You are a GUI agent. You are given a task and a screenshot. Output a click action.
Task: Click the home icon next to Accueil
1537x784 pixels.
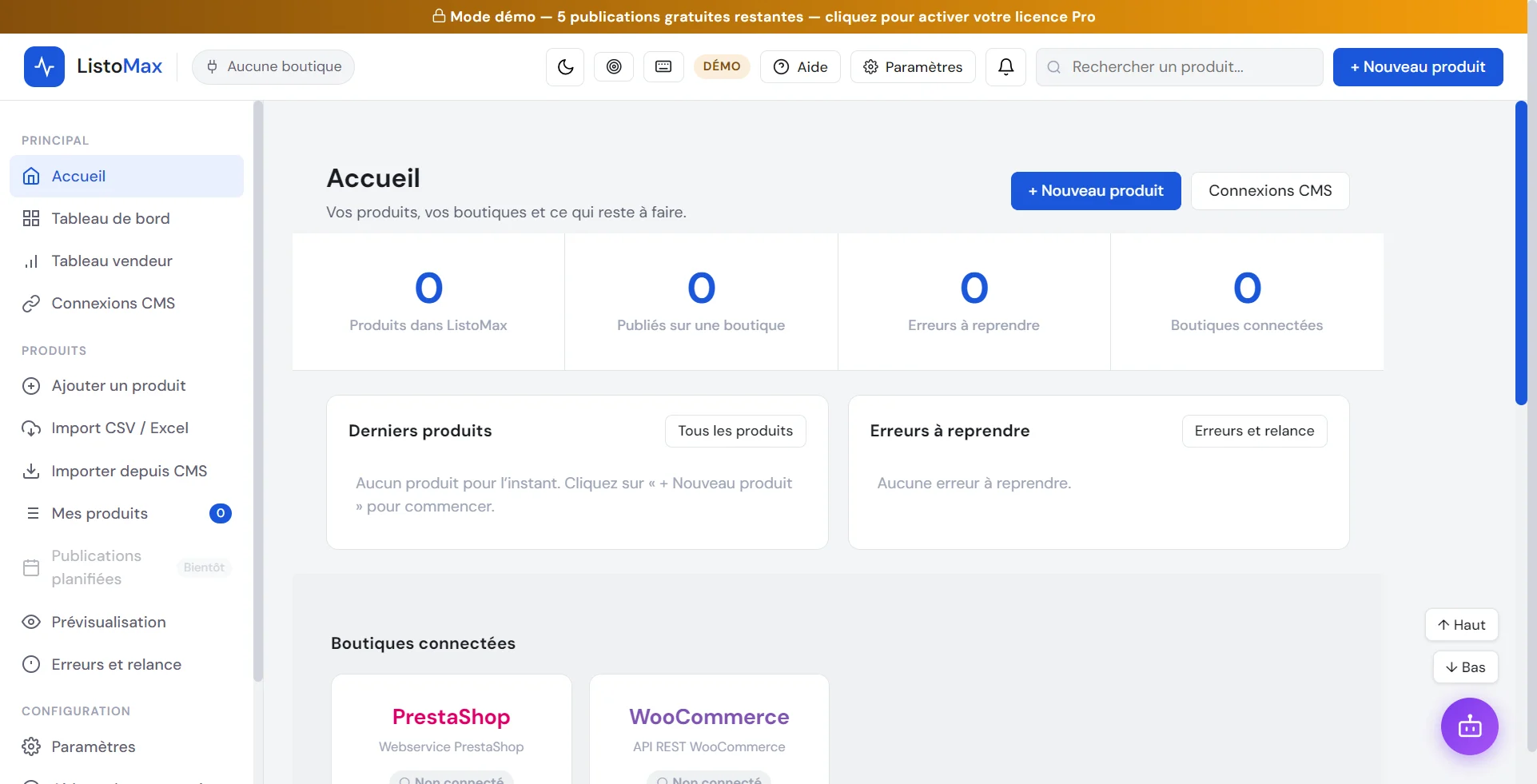click(x=31, y=177)
